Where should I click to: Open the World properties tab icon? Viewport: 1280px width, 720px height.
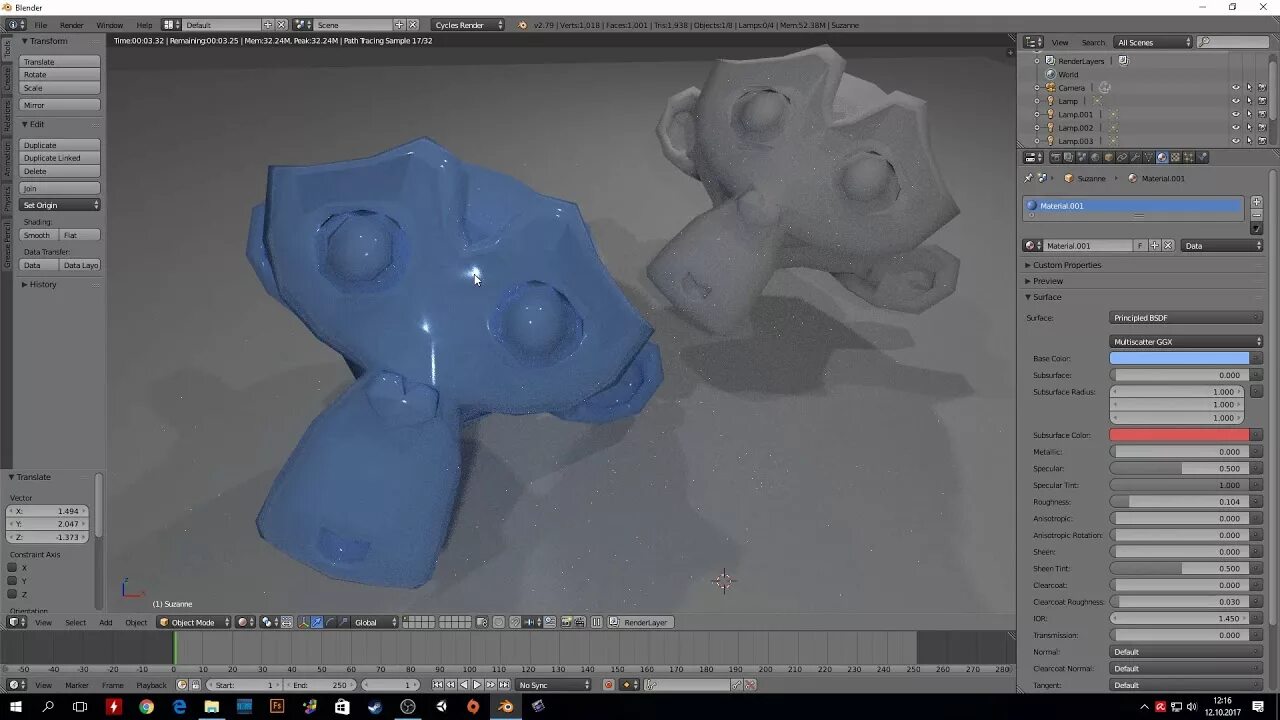tap(1095, 157)
